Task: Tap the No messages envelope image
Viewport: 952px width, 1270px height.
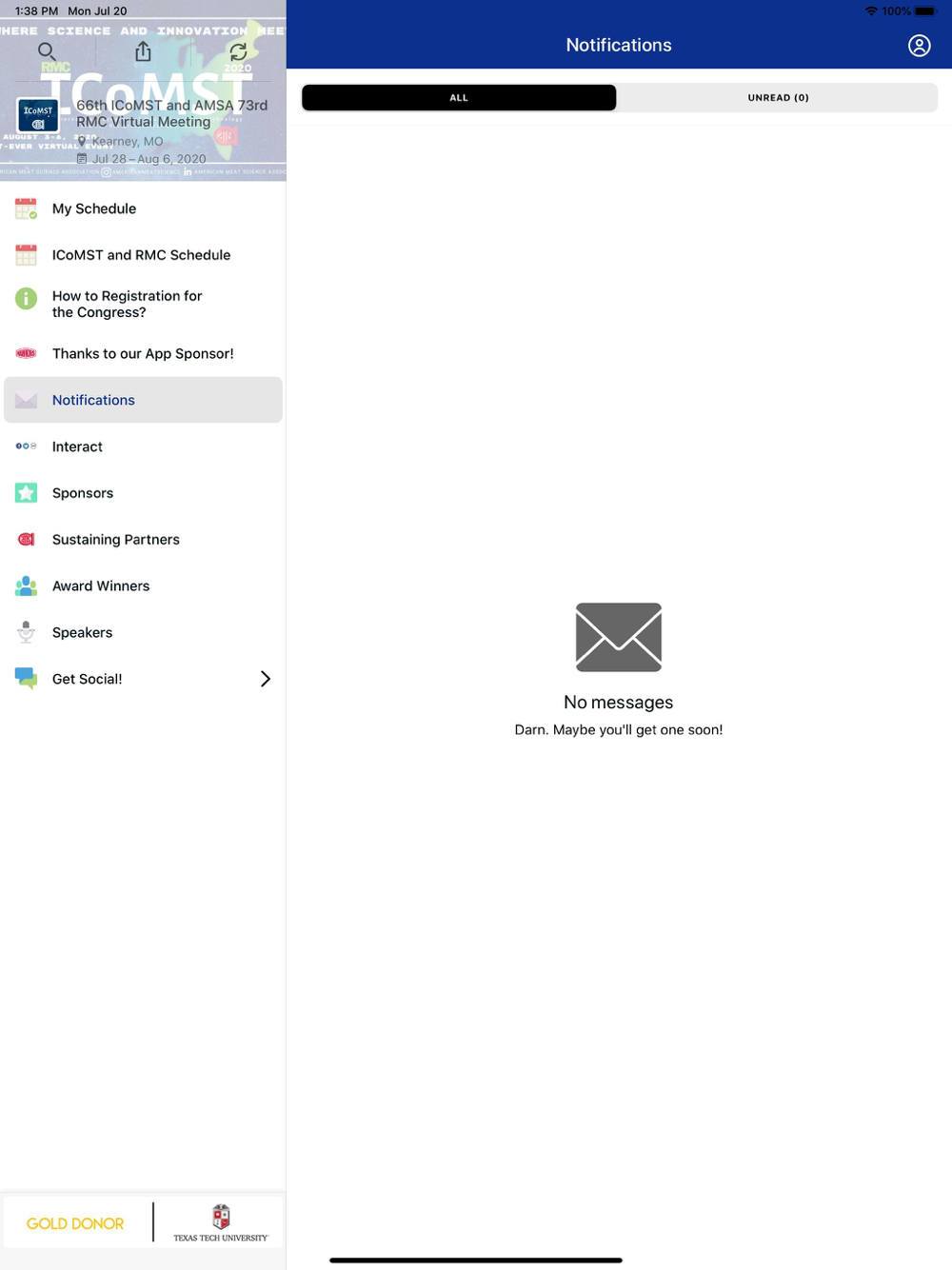Action: 619,637
